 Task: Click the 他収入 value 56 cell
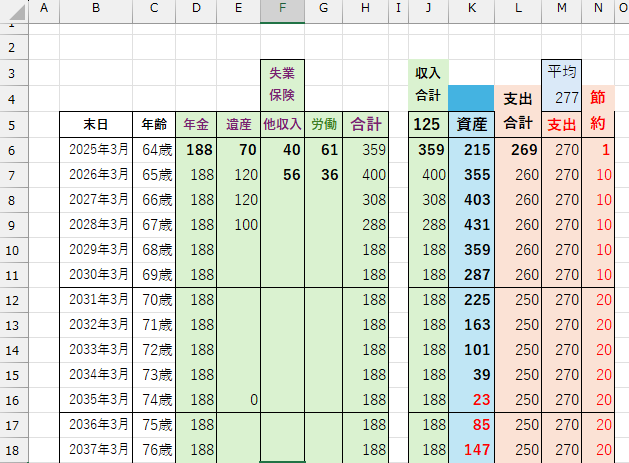click(x=282, y=175)
